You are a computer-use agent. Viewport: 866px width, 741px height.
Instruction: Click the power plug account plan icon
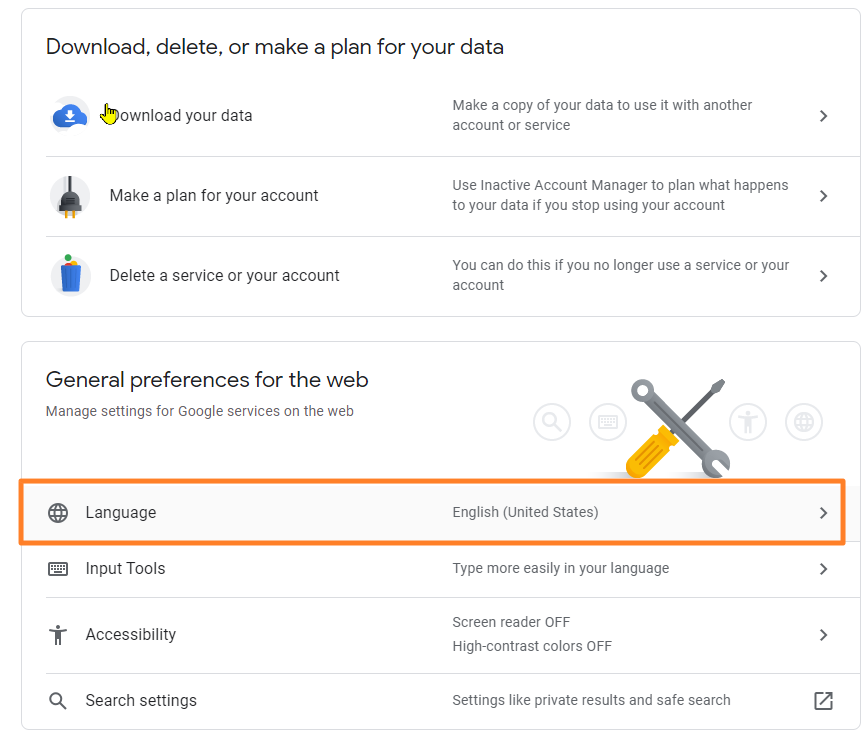point(70,196)
